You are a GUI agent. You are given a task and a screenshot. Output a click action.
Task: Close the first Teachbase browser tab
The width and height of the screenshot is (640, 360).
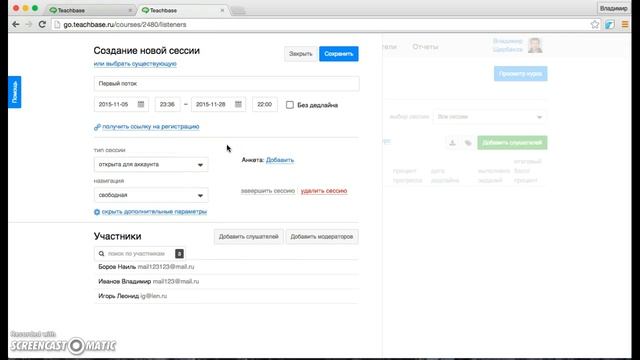(x=130, y=10)
